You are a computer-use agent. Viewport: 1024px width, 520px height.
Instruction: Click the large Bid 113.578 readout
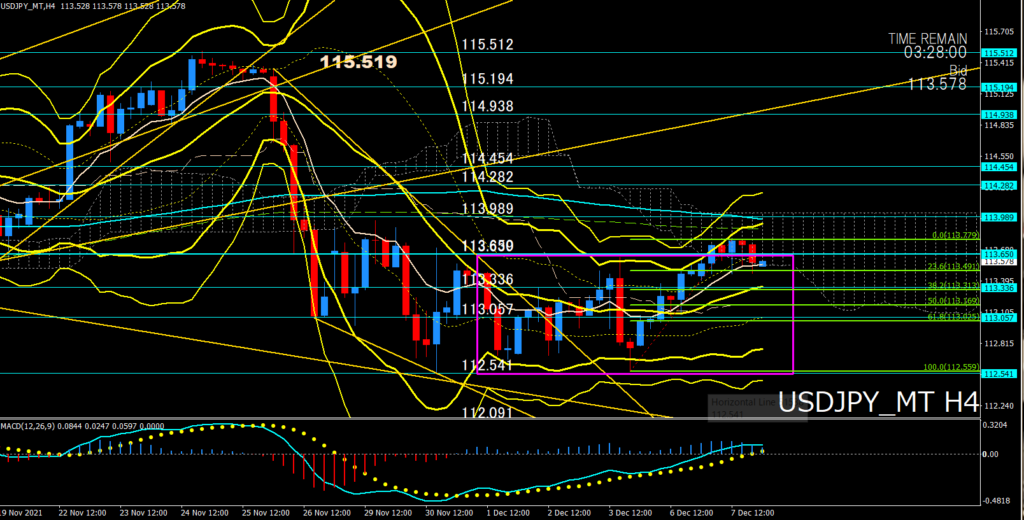[x=937, y=77]
